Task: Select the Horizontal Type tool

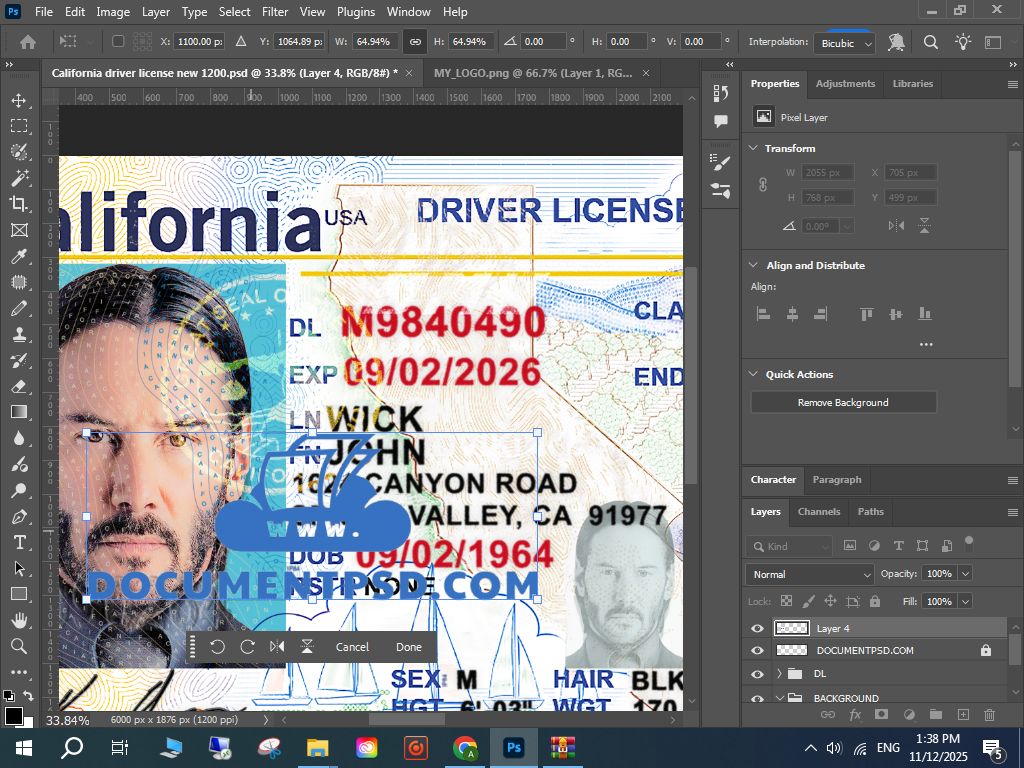Action: click(x=19, y=542)
